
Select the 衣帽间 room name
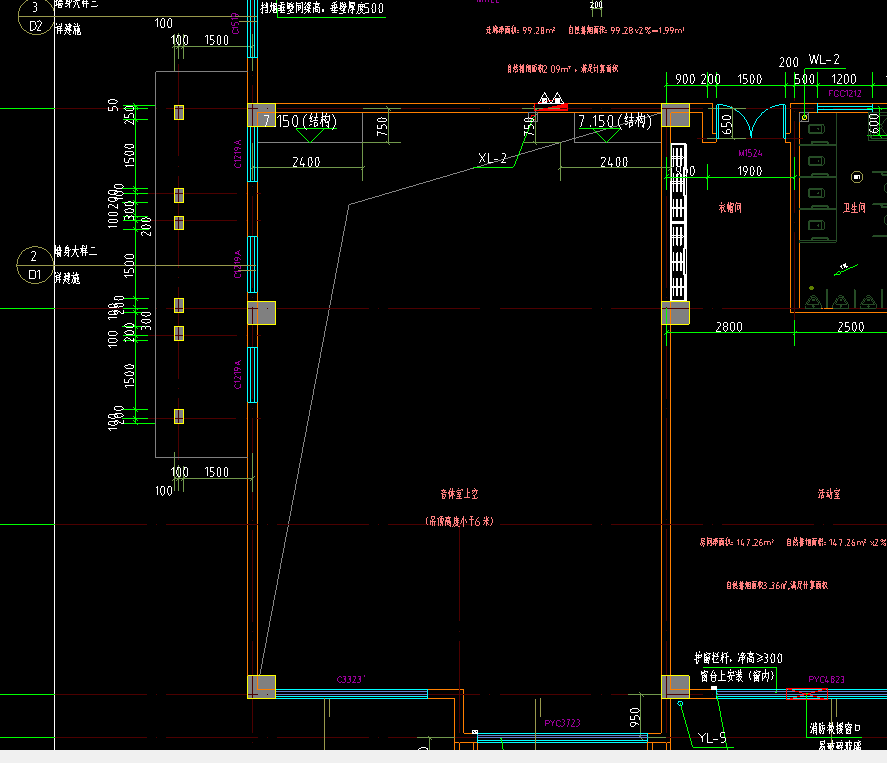coord(730,208)
